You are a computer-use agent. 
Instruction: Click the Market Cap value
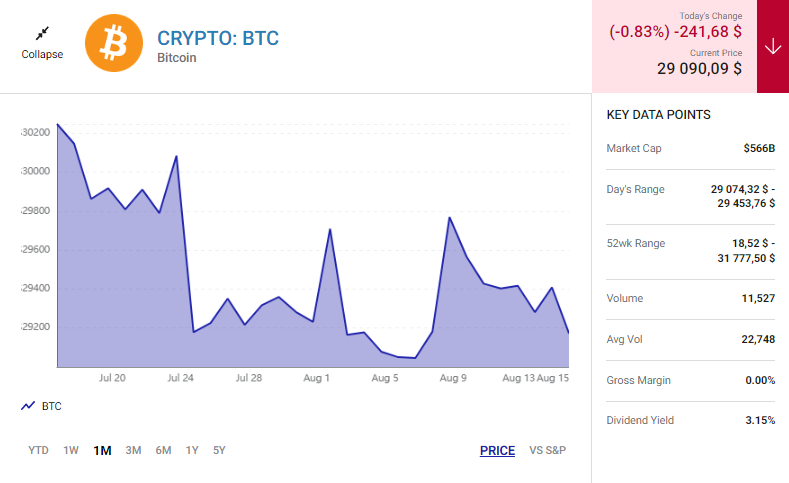(759, 148)
